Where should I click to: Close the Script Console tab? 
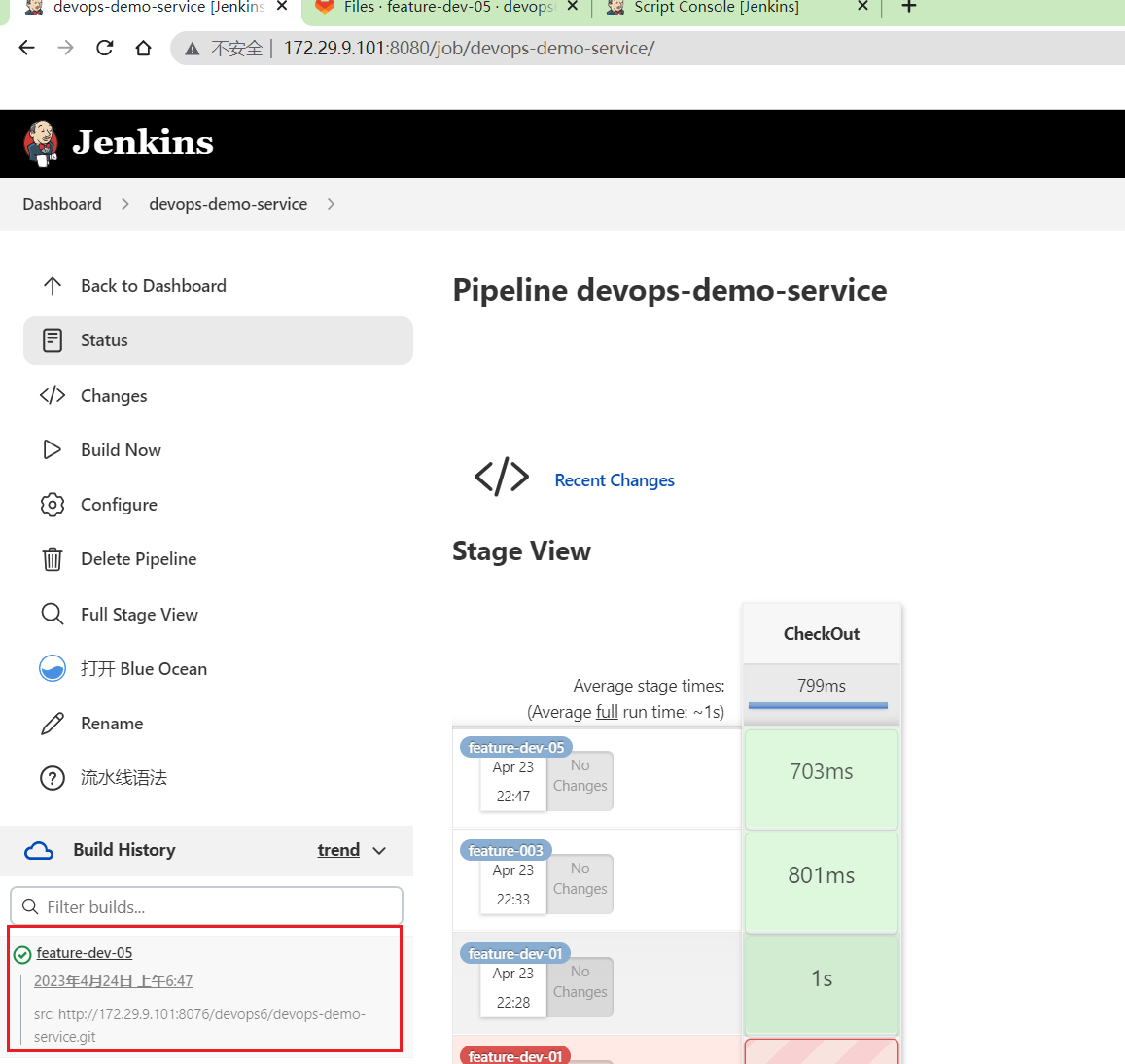863,7
